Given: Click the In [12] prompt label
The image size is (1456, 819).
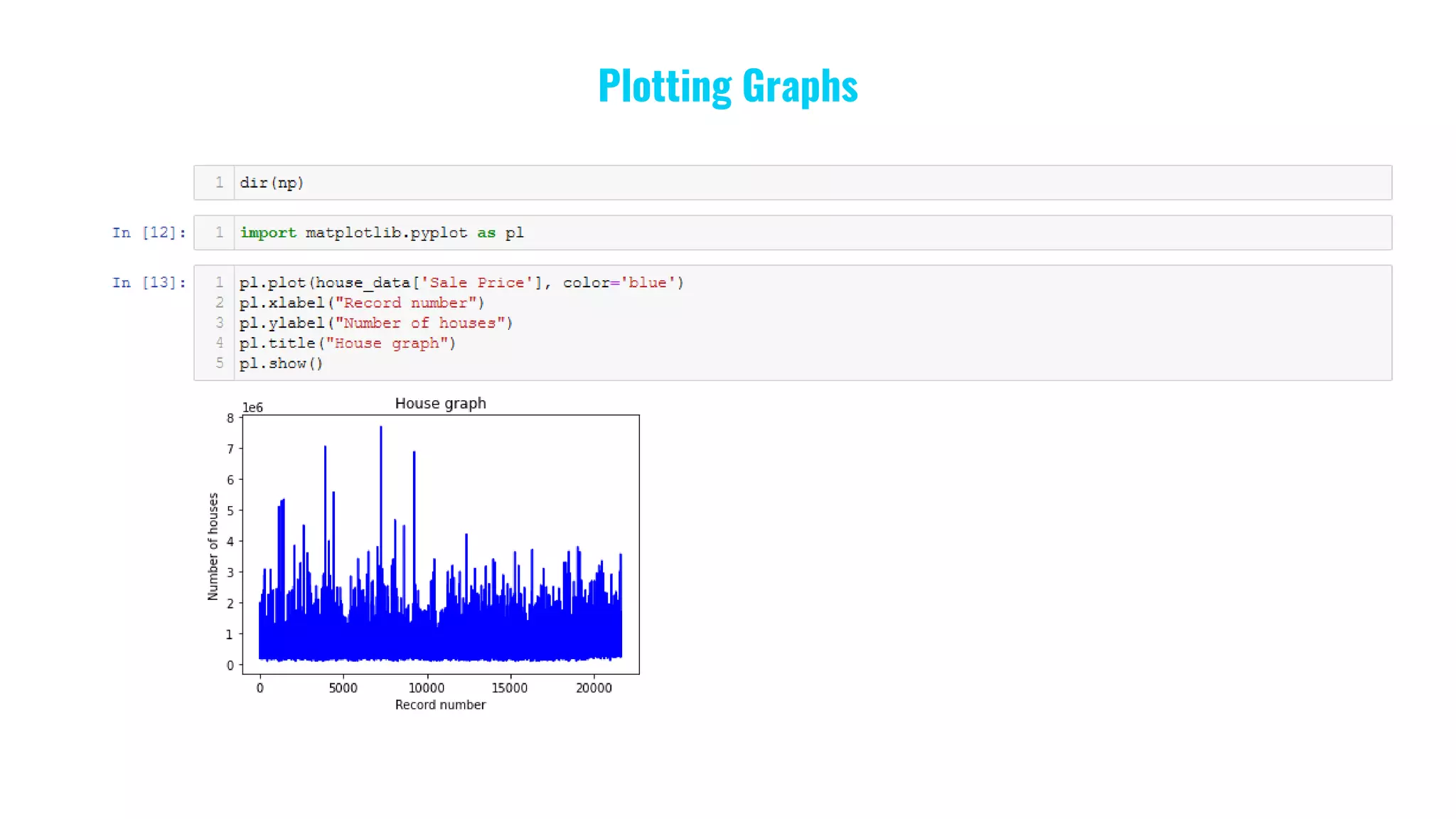Looking at the screenshot, I should click(x=149, y=232).
